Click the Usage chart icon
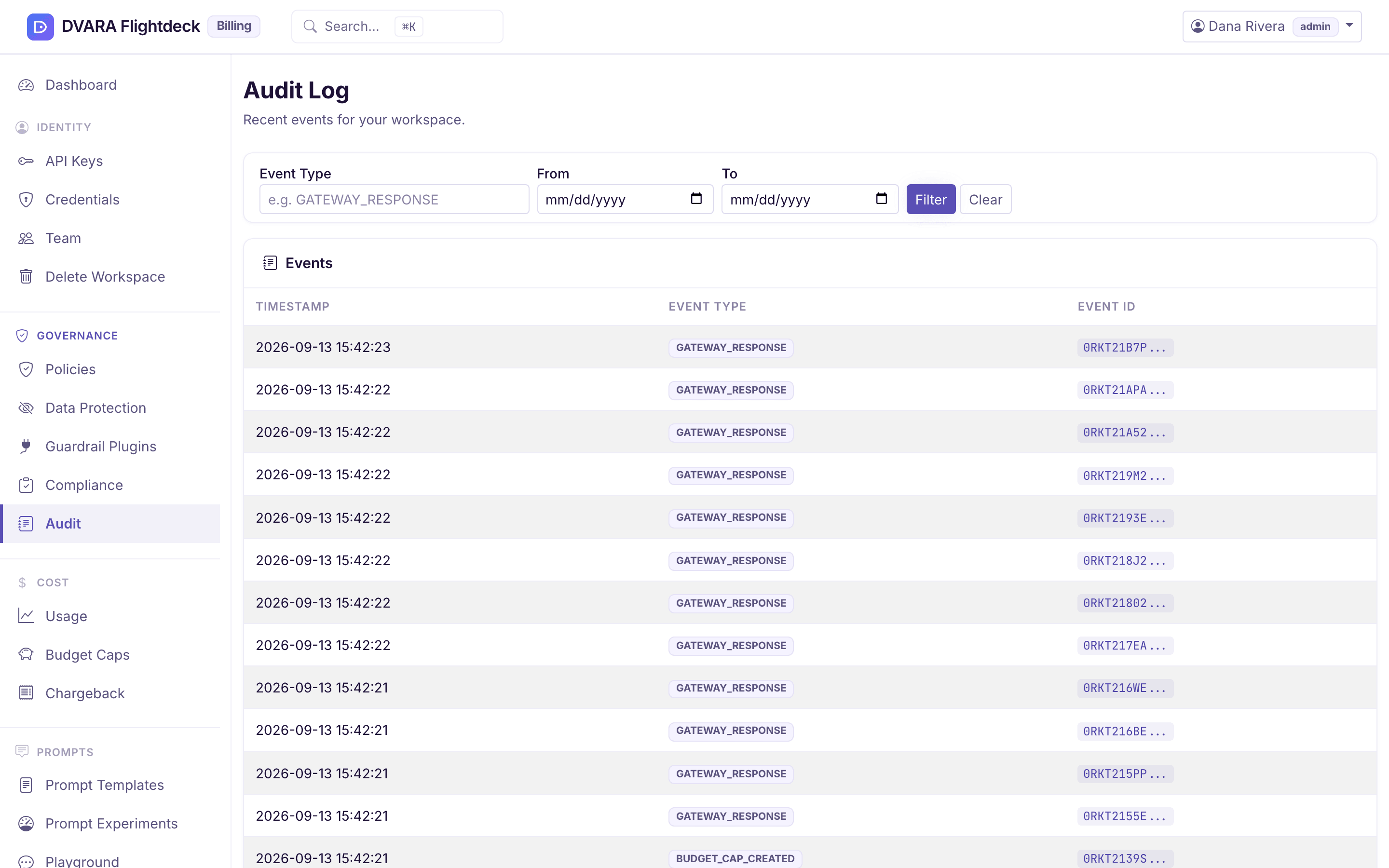This screenshot has width=1389, height=868. [26, 616]
